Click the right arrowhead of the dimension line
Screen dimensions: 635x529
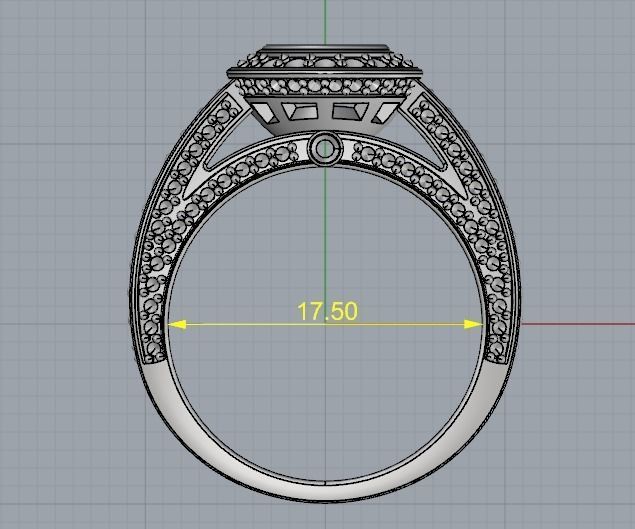[473, 324]
